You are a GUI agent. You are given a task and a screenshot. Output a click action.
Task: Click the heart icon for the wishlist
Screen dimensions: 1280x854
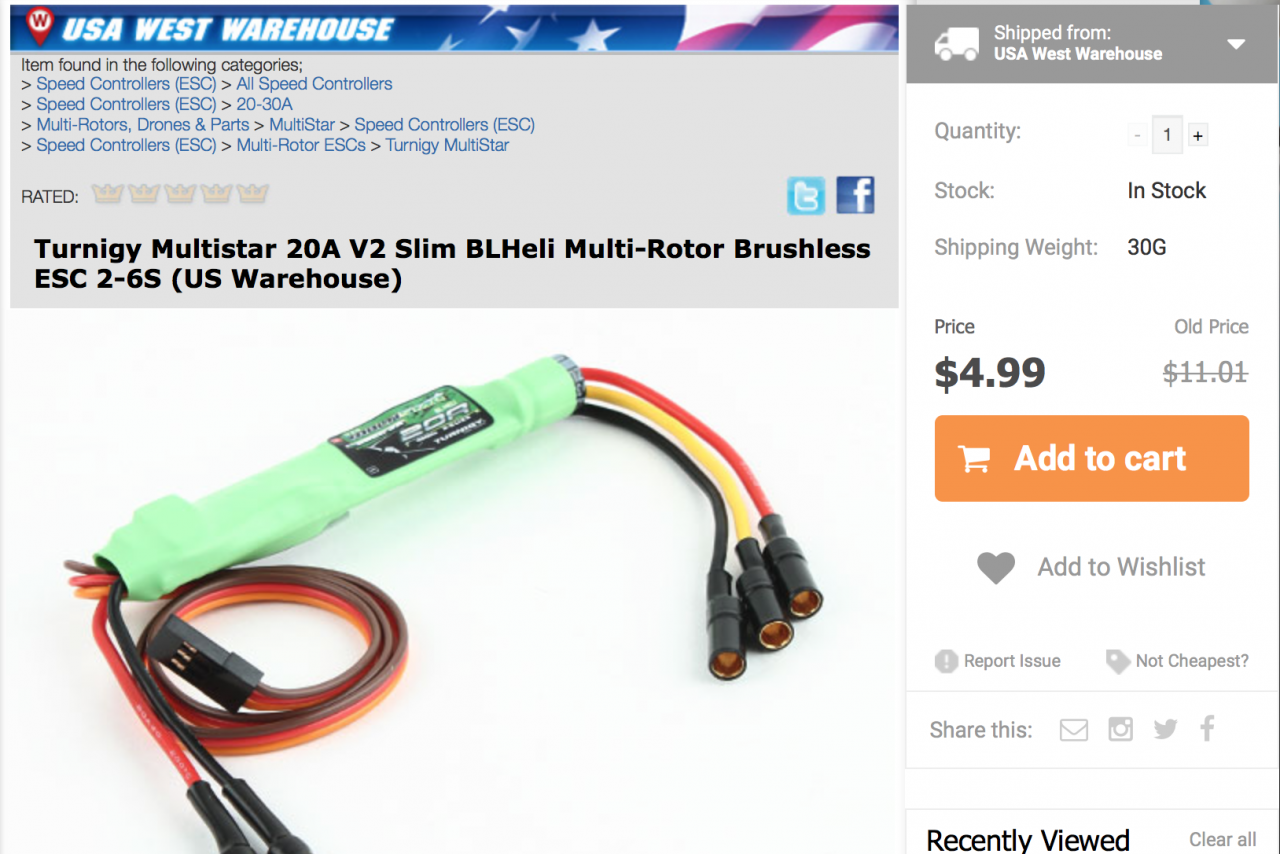tap(996, 568)
